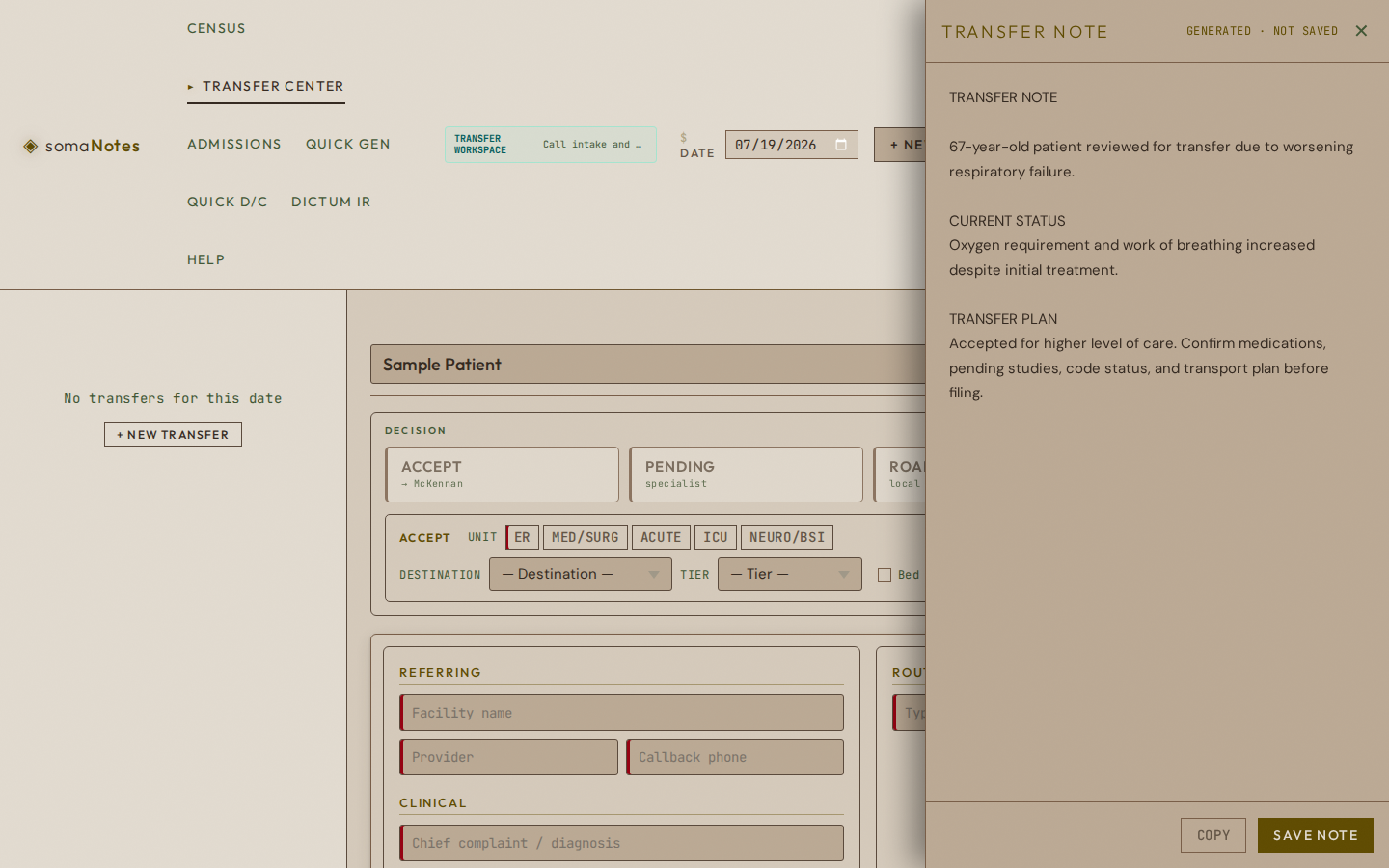Viewport: 1389px width, 868px height.
Task: Open the Transfer Center tab
Action: [265, 86]
